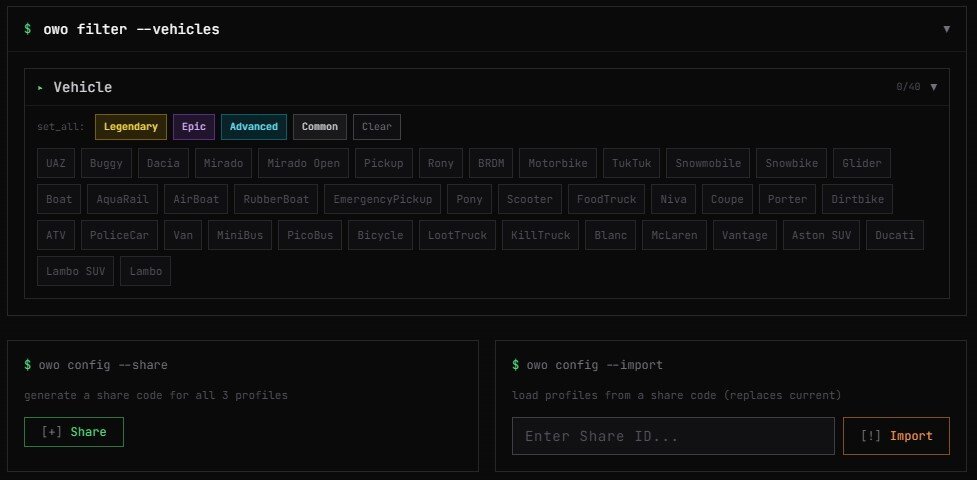Image resolution: width=977 pixels, height=480 pixels.
Task: Set all vehicles to Common
Action: click(320, 127)
